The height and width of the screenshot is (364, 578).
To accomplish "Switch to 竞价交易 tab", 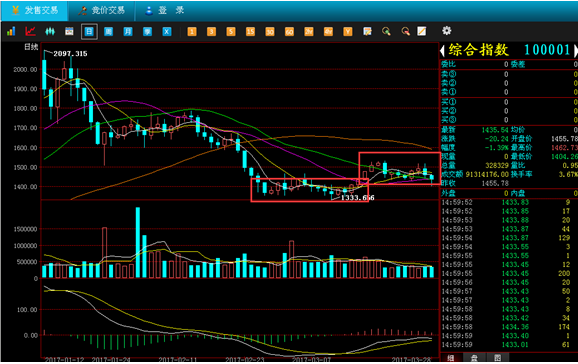I will pos(102,10).
